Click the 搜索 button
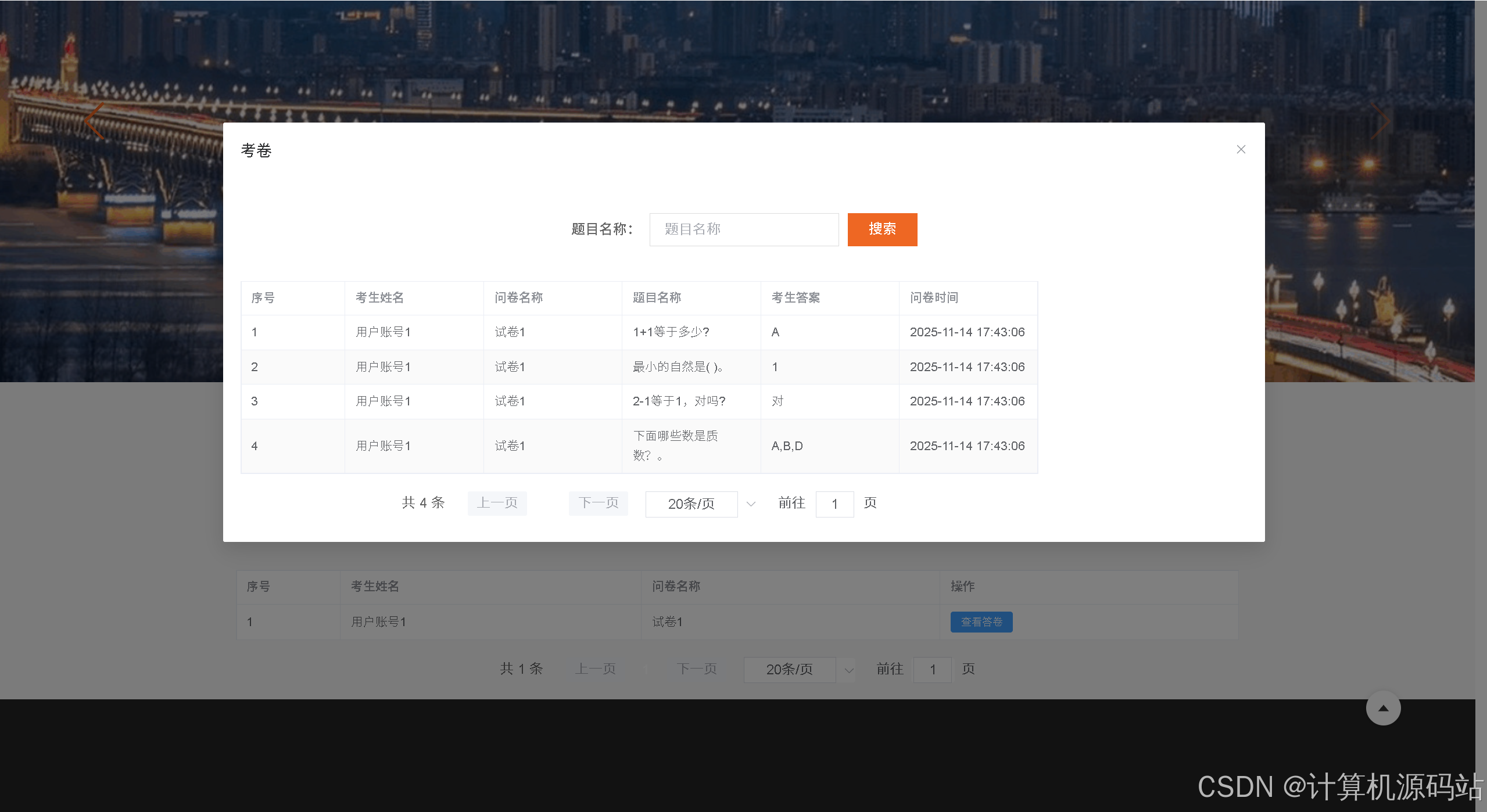 click(882, 229)
